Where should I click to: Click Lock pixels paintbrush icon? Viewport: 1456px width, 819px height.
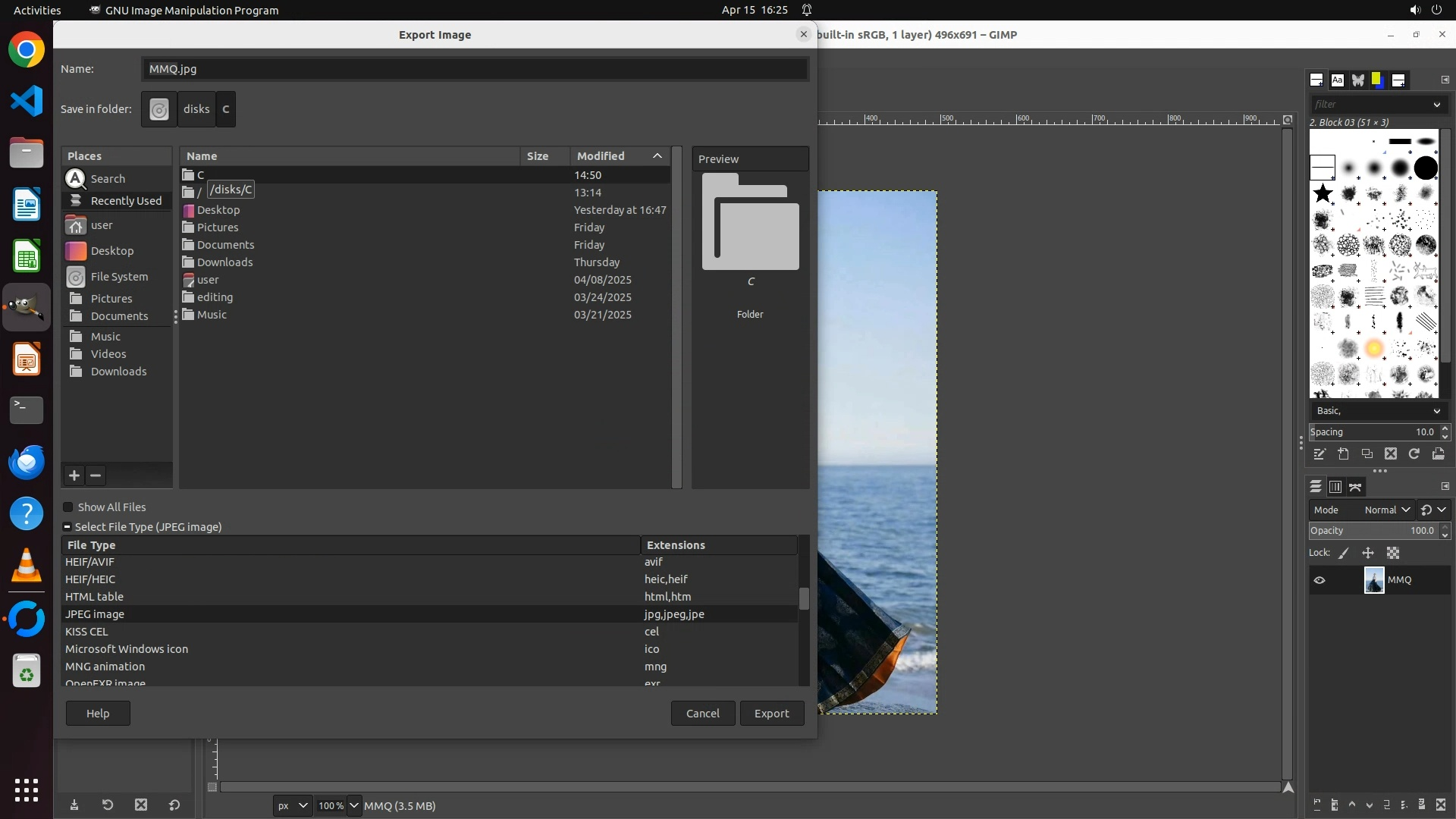[x=1344, y=554]
